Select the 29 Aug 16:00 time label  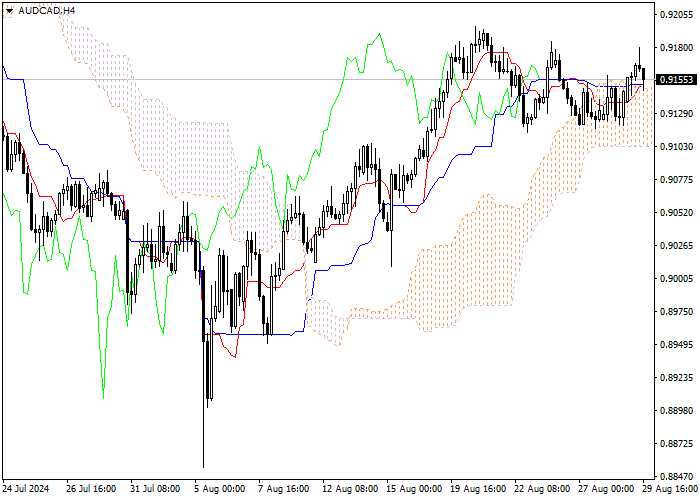(x=669, y=489)
